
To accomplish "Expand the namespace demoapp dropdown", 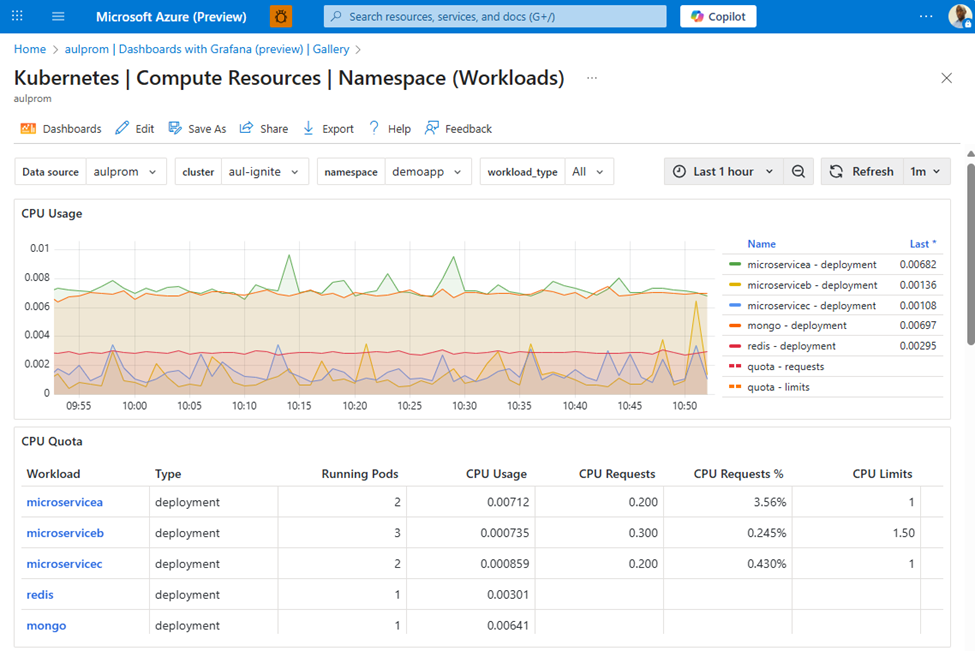I will point(427,172).
